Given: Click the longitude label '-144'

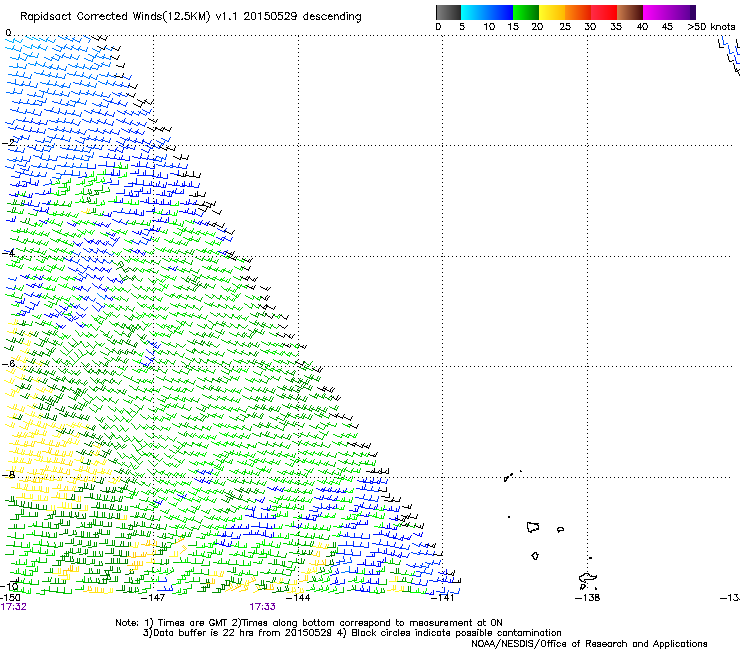Looking at the screenshot, I should click(x=298, y=598).
